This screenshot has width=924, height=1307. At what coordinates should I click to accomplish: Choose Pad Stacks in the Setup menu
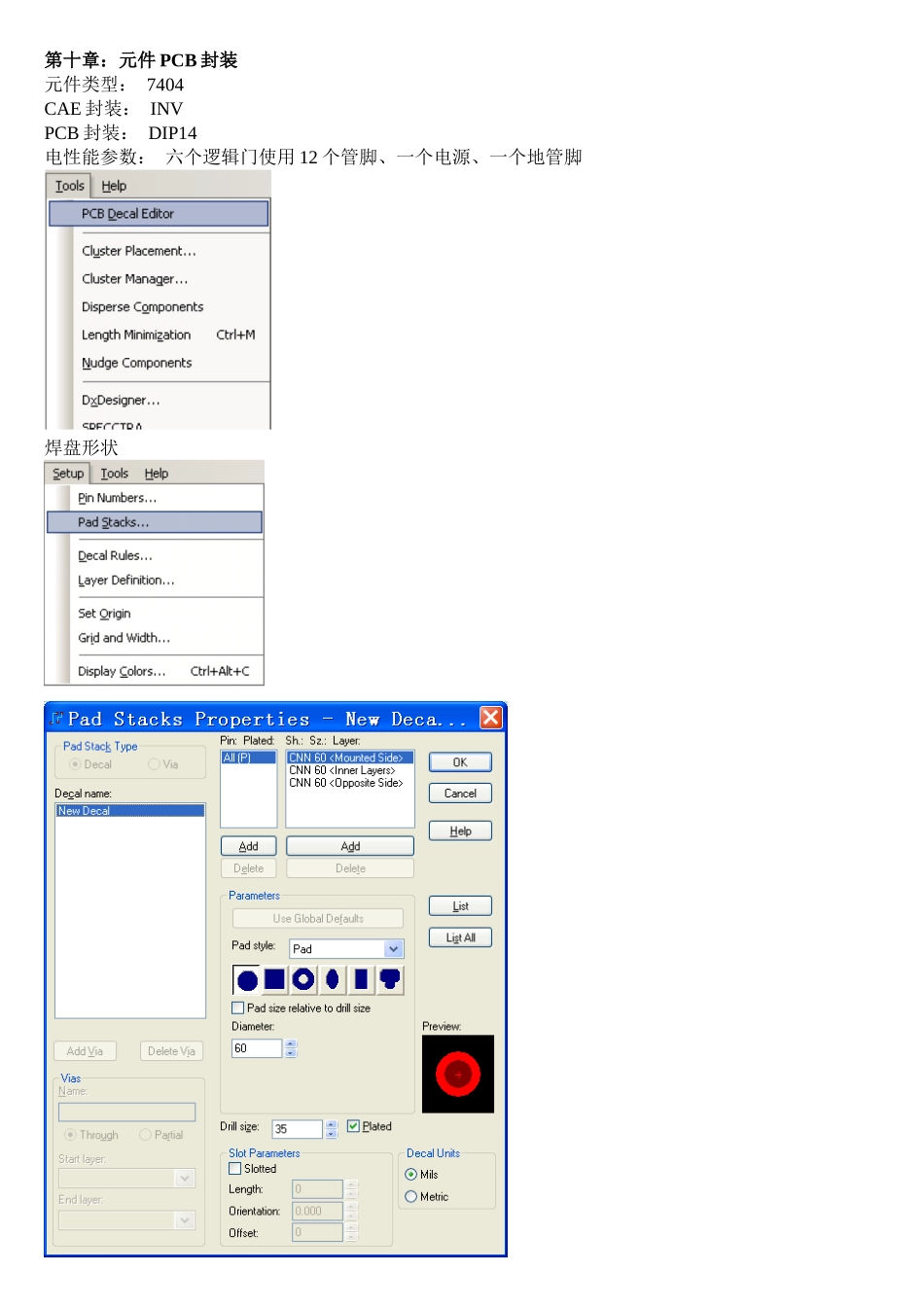coord(155,522)
